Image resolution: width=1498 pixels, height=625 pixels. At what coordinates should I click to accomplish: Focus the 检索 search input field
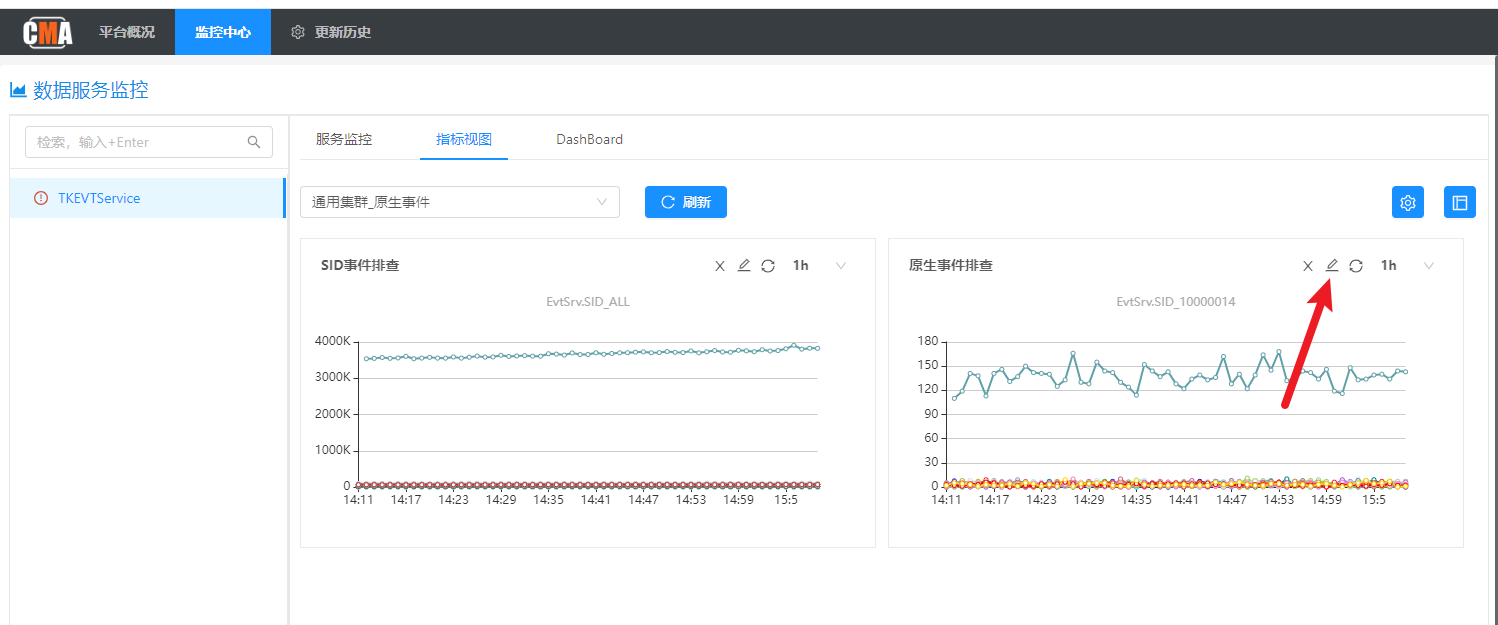coord(135,142)
